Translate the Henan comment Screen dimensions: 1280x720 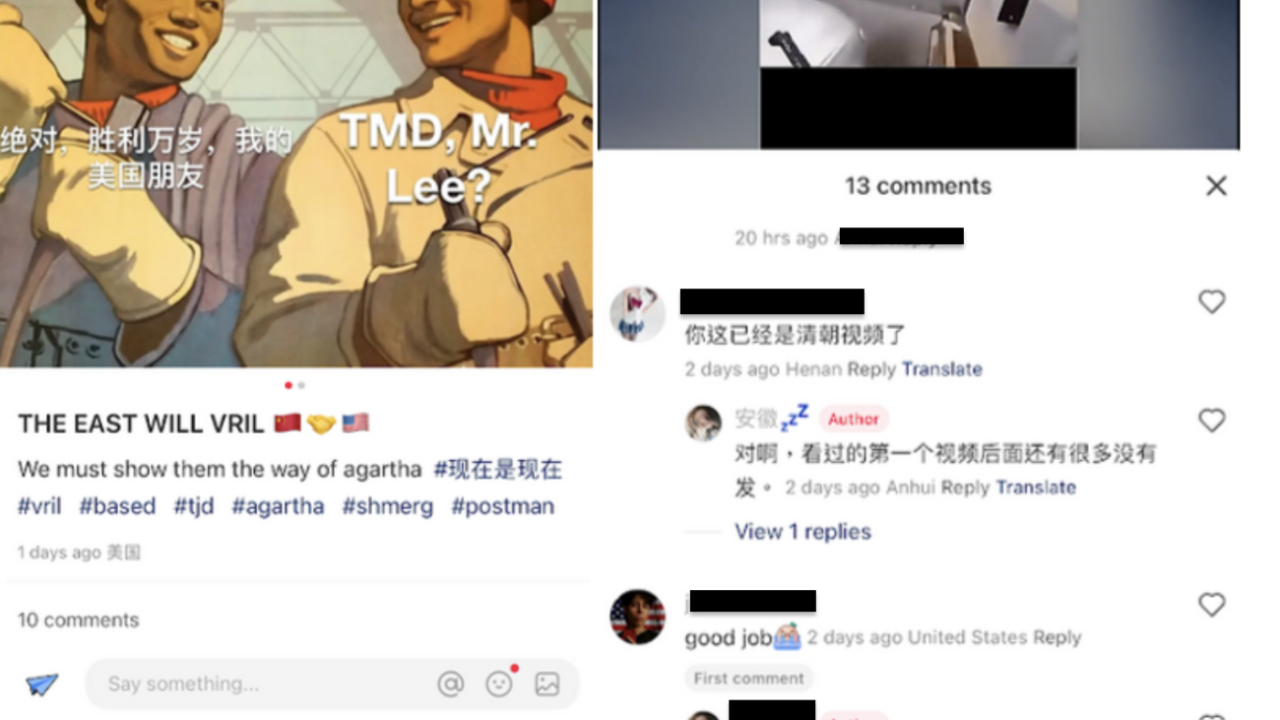coord(942,369)
